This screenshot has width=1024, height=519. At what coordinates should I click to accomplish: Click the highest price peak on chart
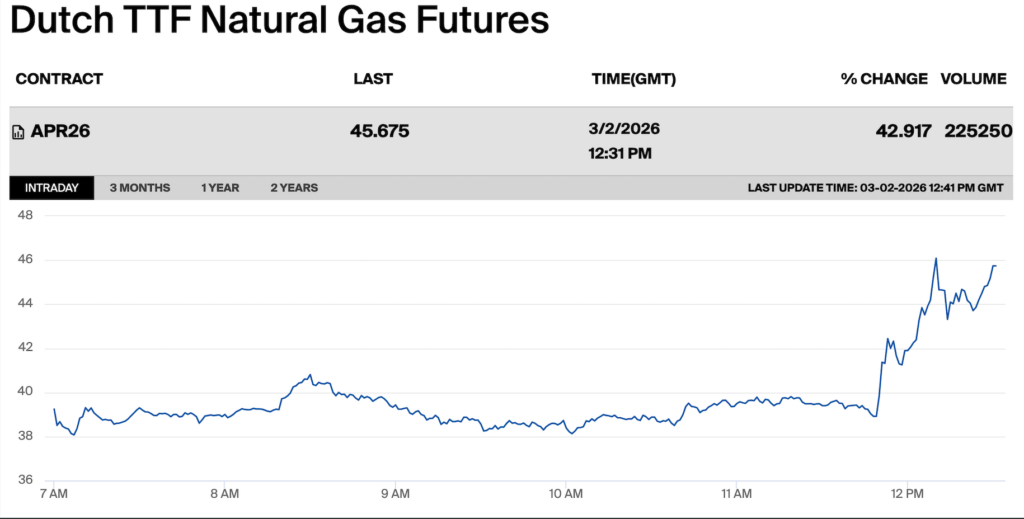936,259
